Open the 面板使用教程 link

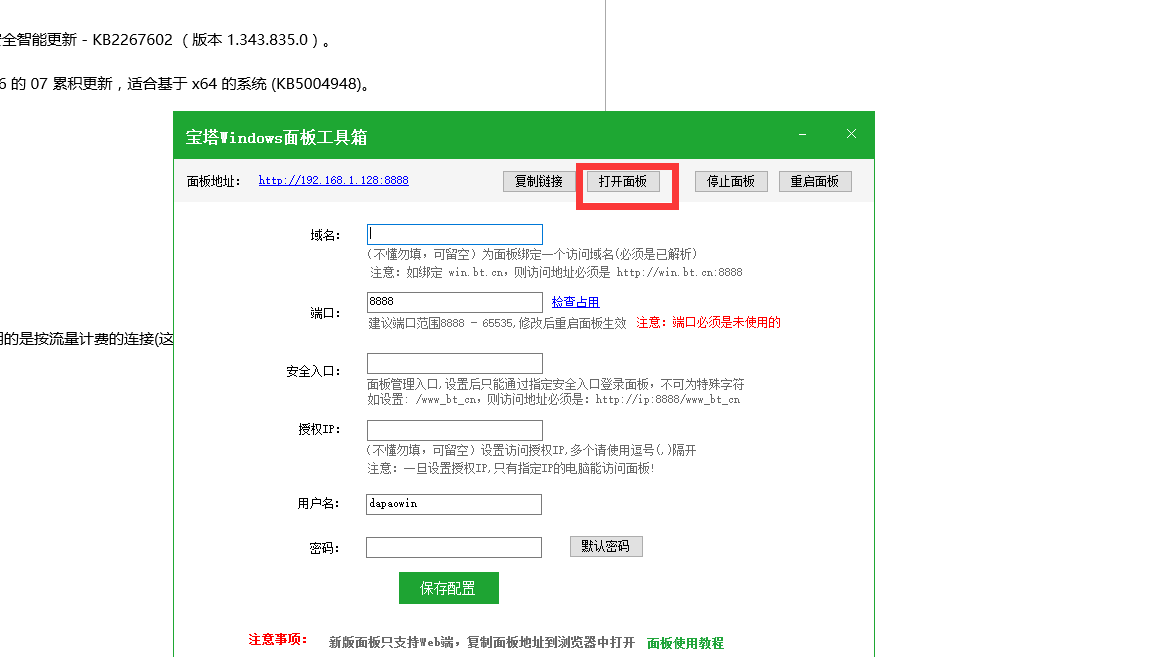[685, 643]
